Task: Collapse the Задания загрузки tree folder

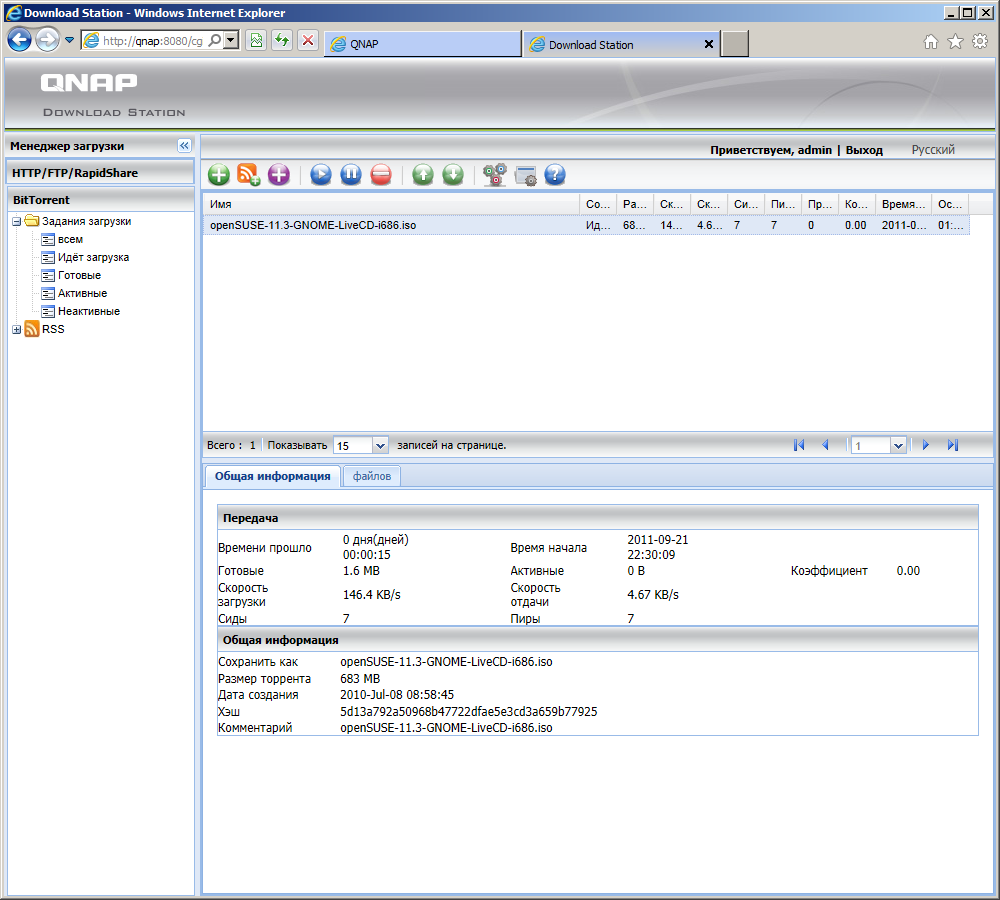Action: tap(17, 221)
